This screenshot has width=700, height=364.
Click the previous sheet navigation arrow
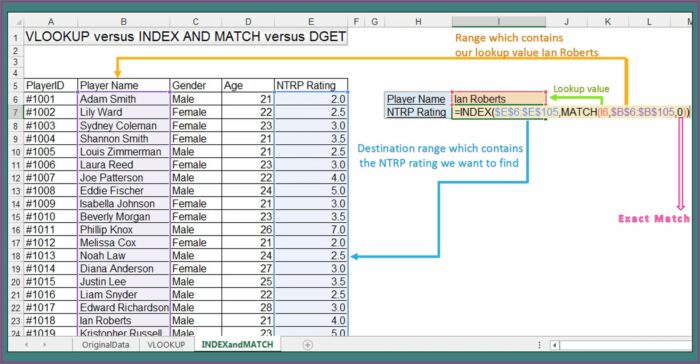point(26,345)
